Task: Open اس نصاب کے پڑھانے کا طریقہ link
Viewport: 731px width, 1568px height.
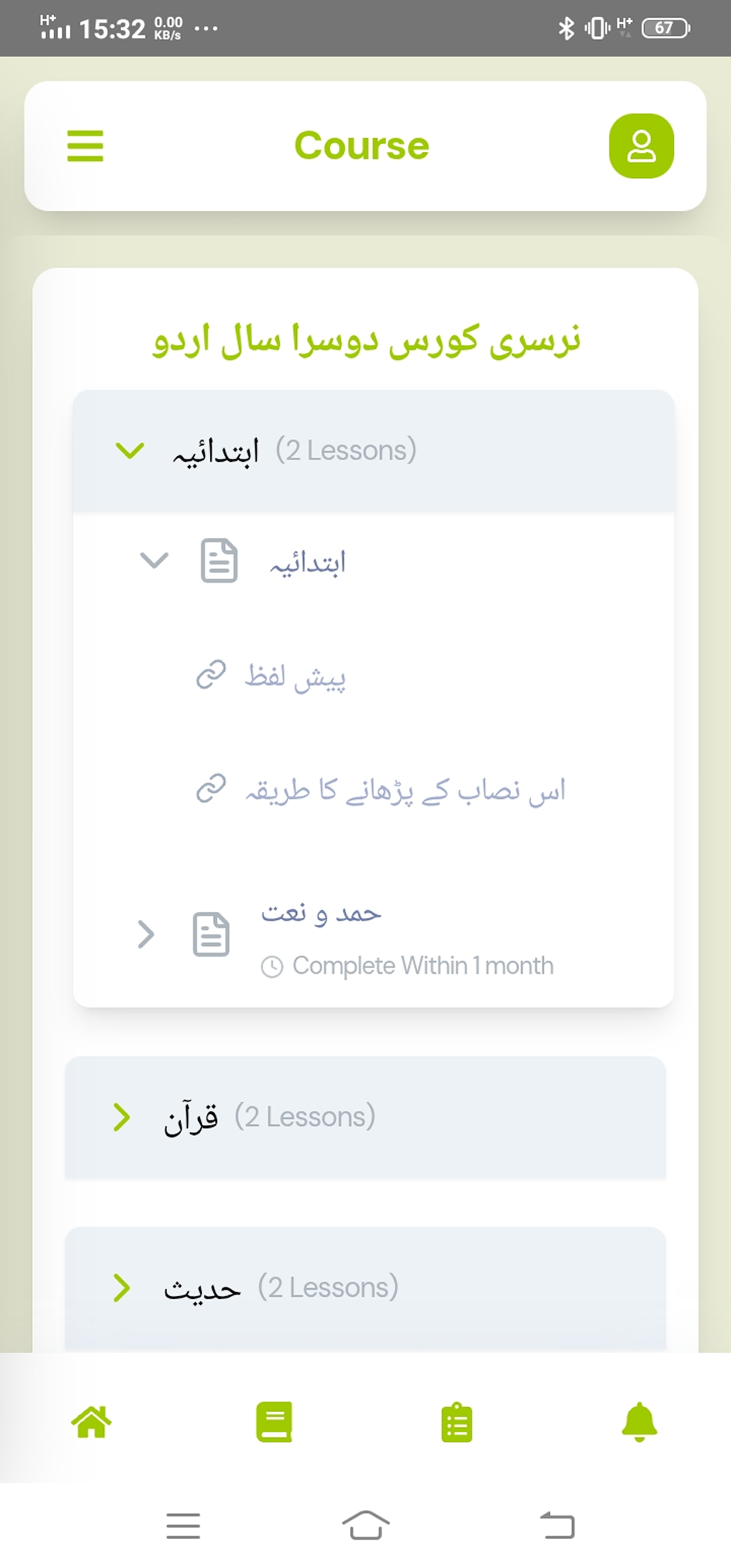Action: tap(405, 789)
